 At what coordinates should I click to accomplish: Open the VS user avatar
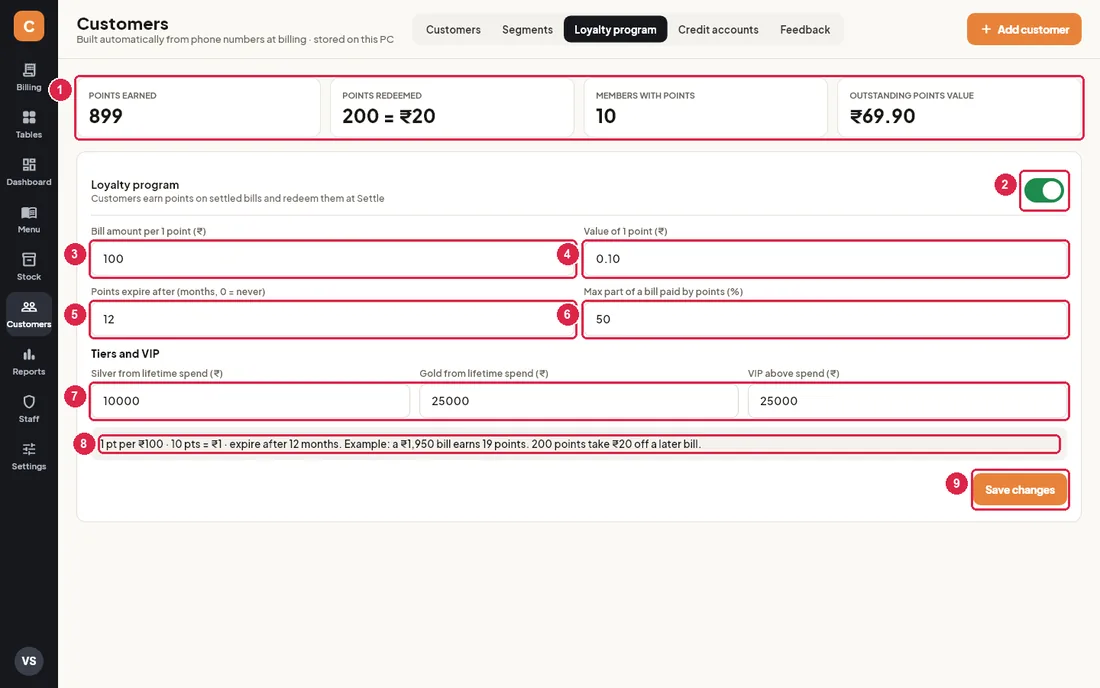[x=29, y=661]
